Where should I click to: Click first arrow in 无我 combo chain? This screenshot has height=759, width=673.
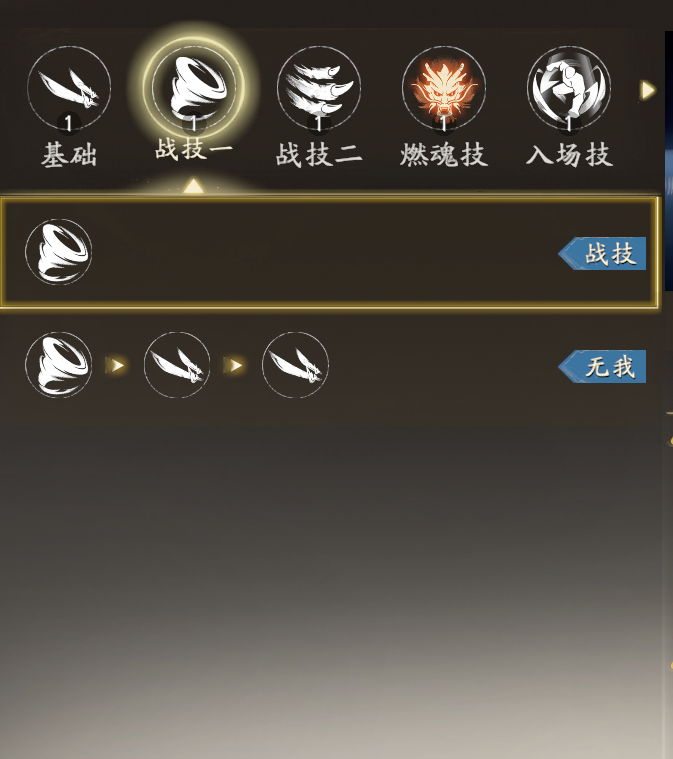tap(115, 365)
